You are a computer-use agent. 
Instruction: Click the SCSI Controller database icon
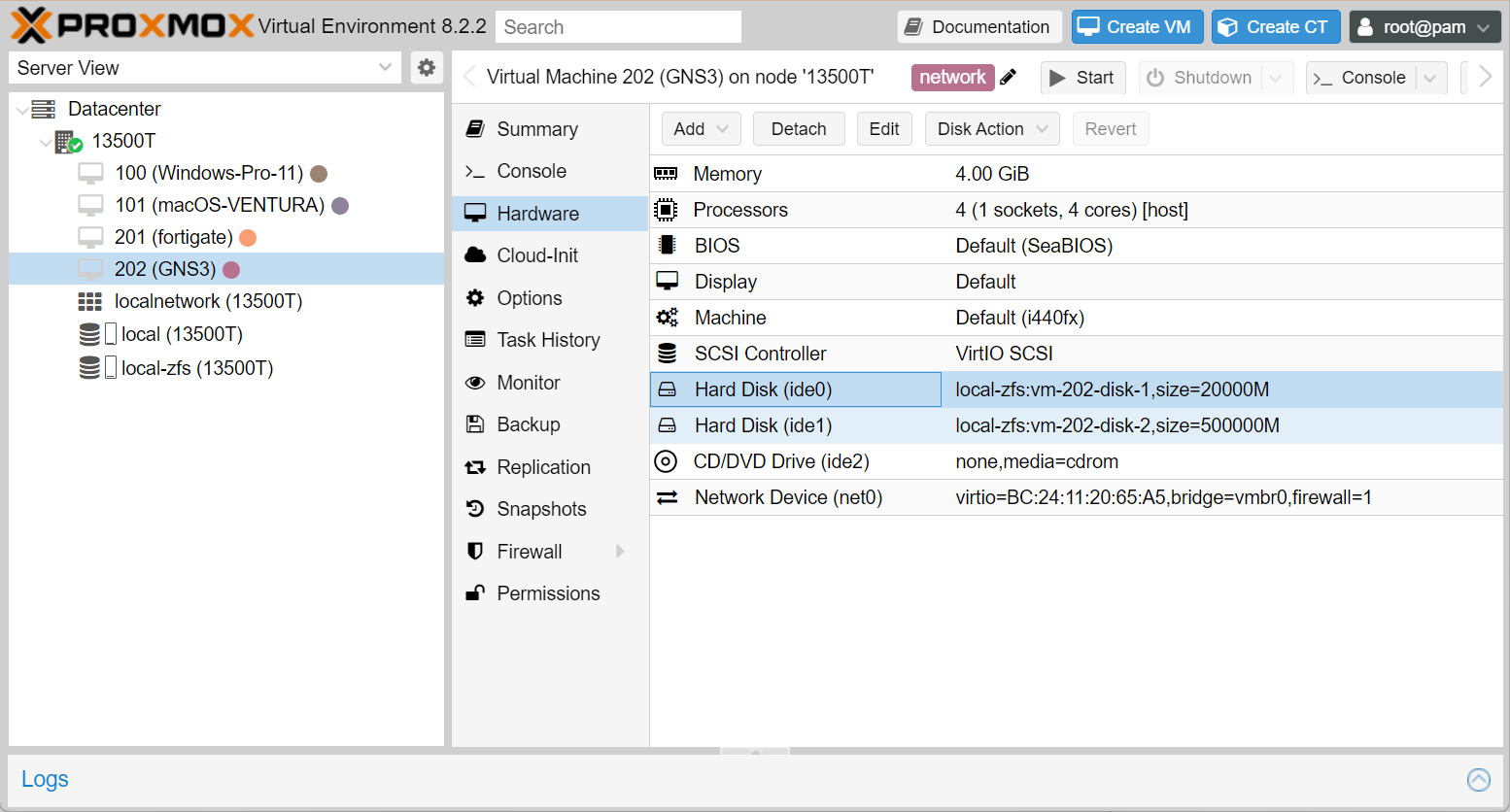tap(667, 354)
